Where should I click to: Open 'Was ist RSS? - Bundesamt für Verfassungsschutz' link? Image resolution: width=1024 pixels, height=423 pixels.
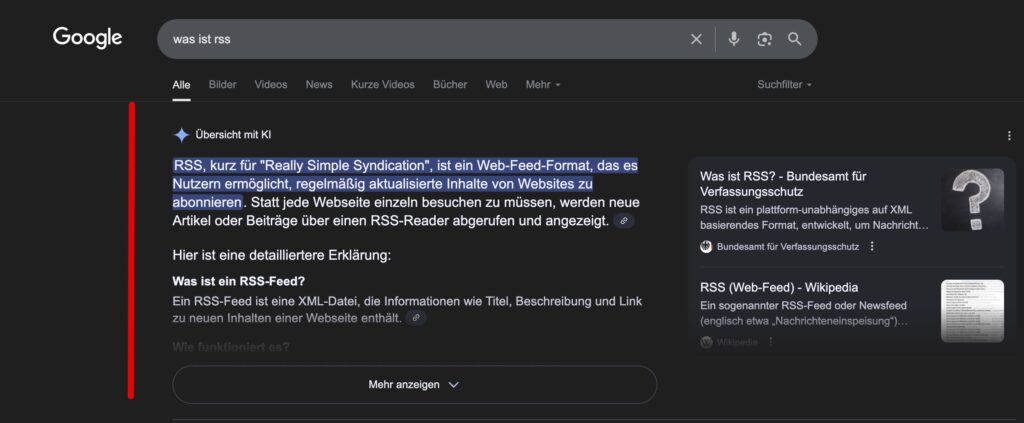784,184
